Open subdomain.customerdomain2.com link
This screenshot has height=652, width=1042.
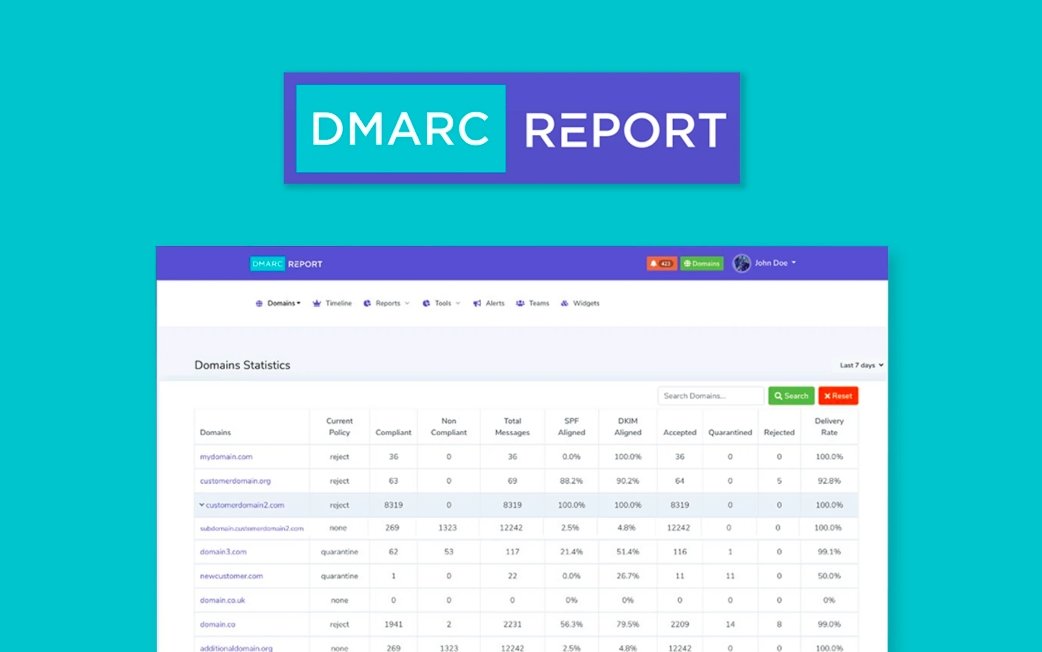click(252, 528)
